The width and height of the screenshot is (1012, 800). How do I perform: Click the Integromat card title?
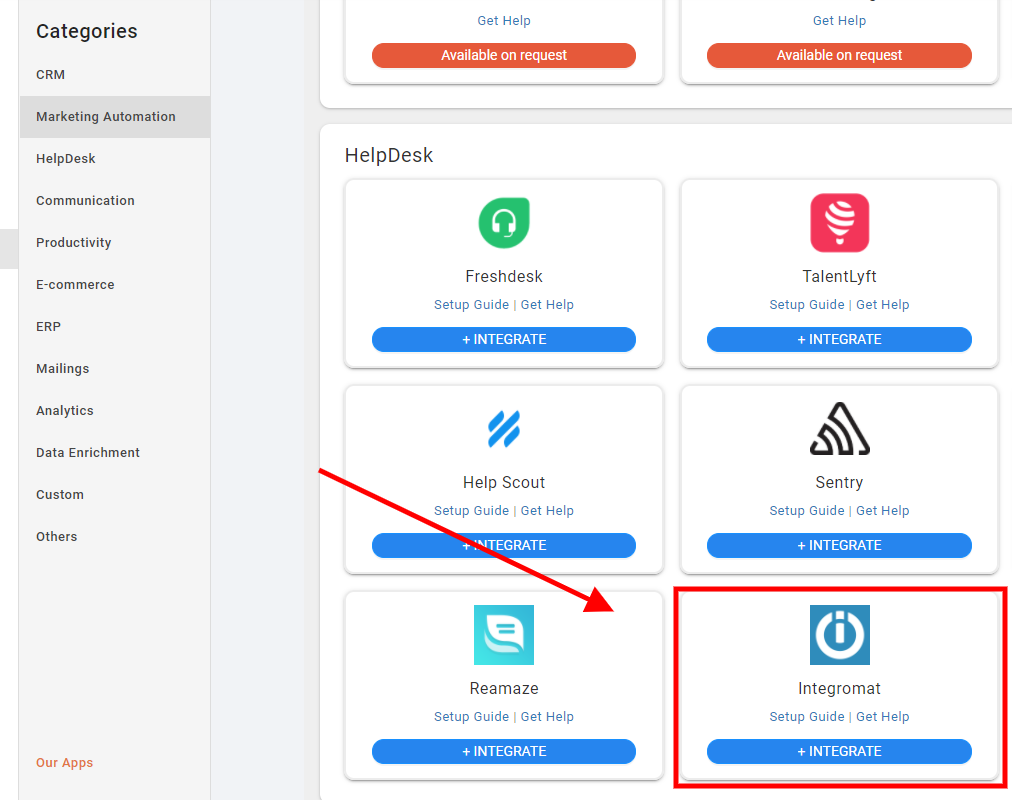pyautogui.click(x=840, y=688)
